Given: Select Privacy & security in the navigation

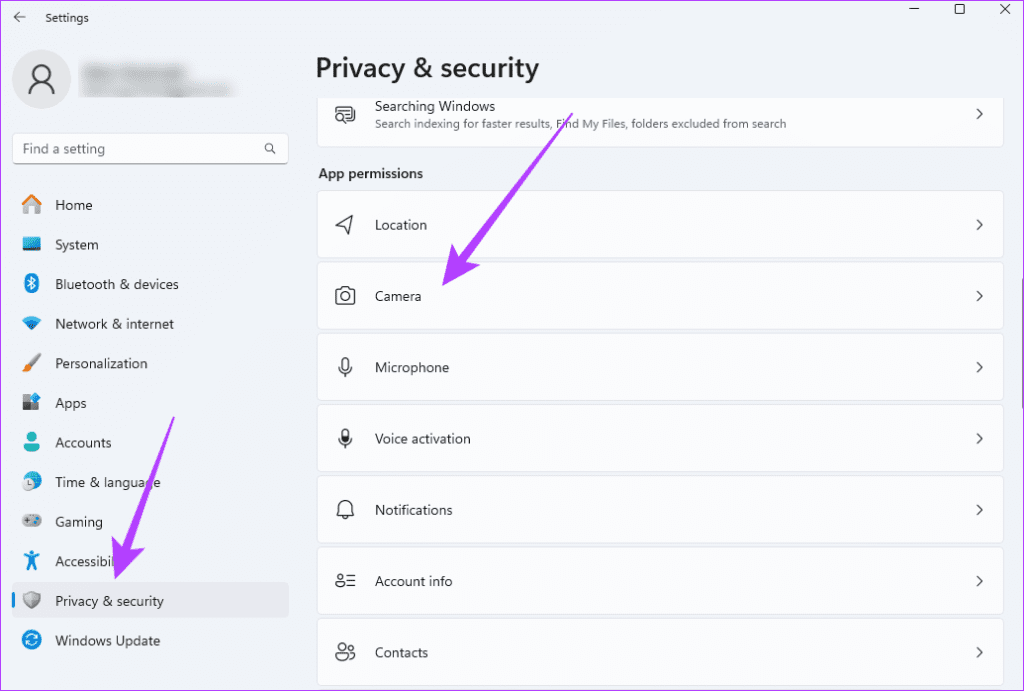Looking at the screenshot, I should tap(110, 600).
